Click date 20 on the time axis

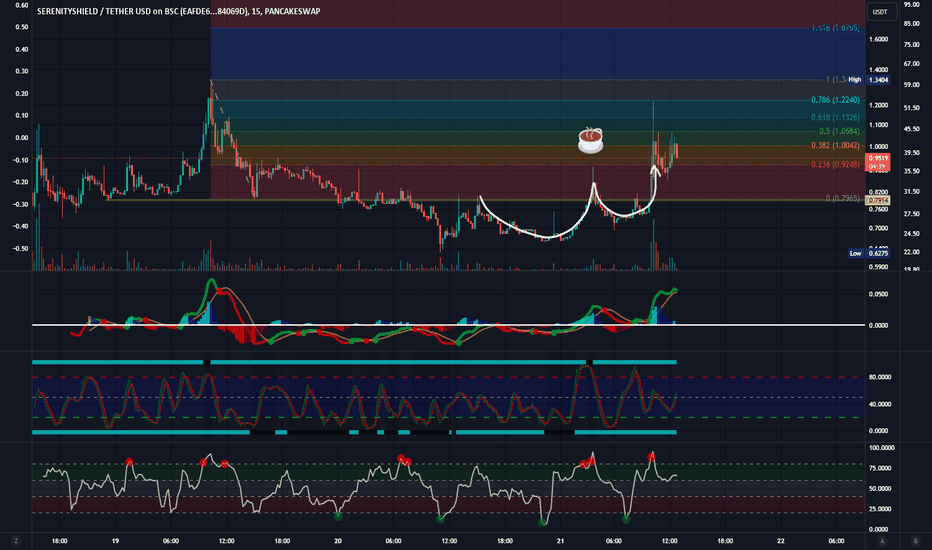[x=338, y=541]
